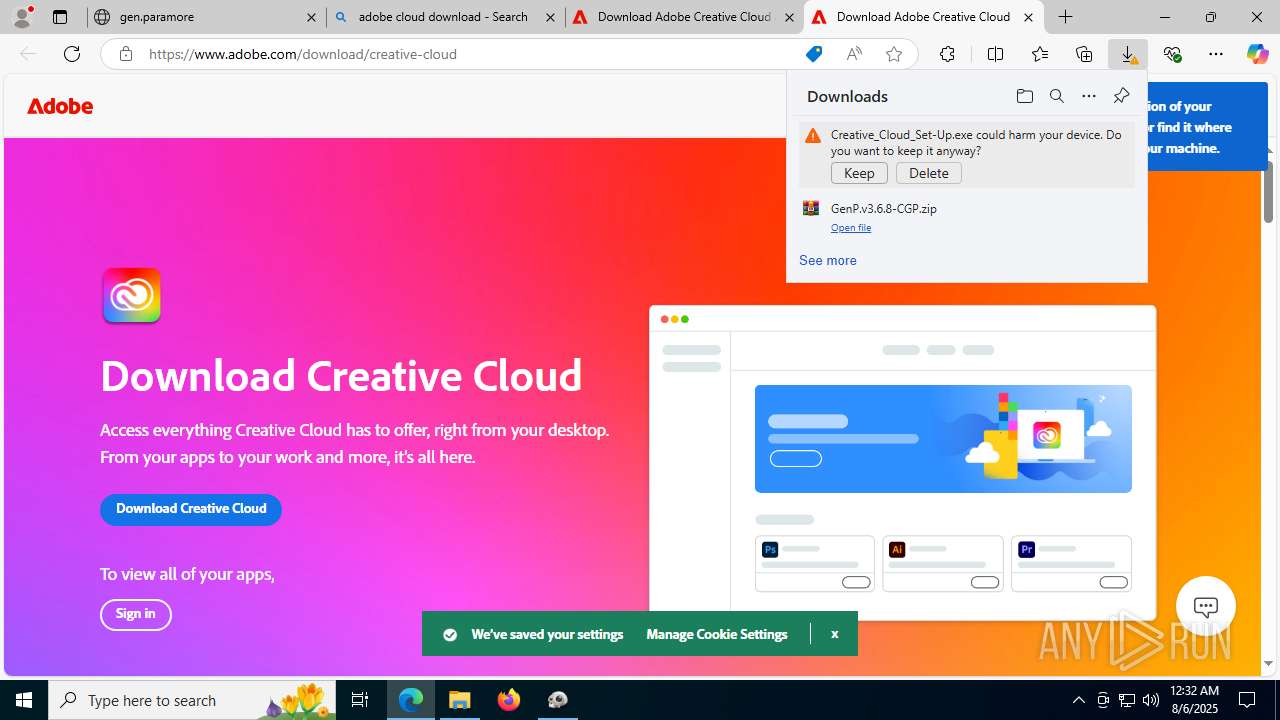Click the Creative Cloud app icon

click(131, 295)
